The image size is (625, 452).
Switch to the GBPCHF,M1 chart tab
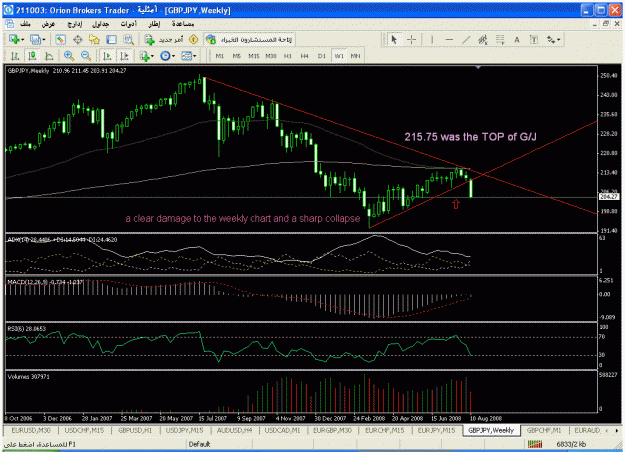[544, 430]
